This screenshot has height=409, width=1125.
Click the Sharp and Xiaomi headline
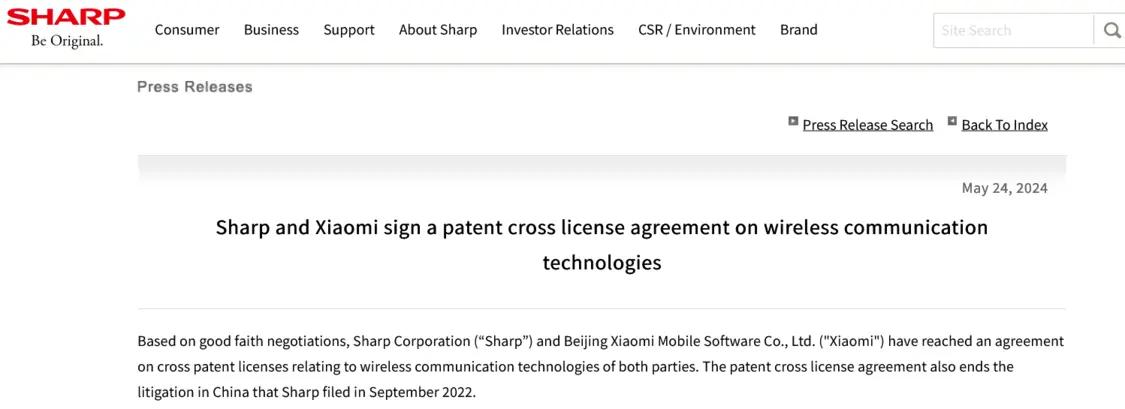click(602, 245)
